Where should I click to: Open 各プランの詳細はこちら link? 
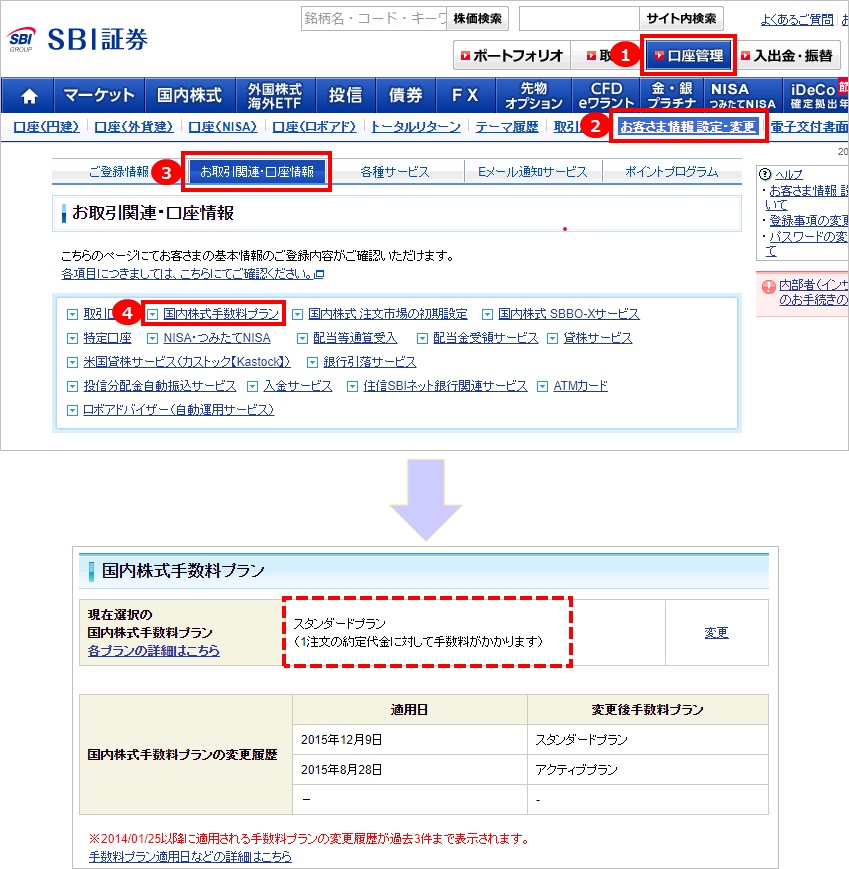pyautogui.click(x=154, y=651)
